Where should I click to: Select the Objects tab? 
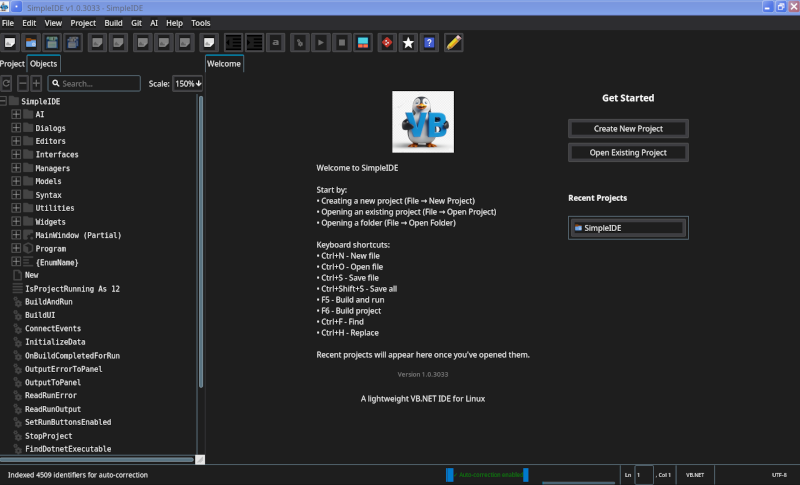click(43, 64)
